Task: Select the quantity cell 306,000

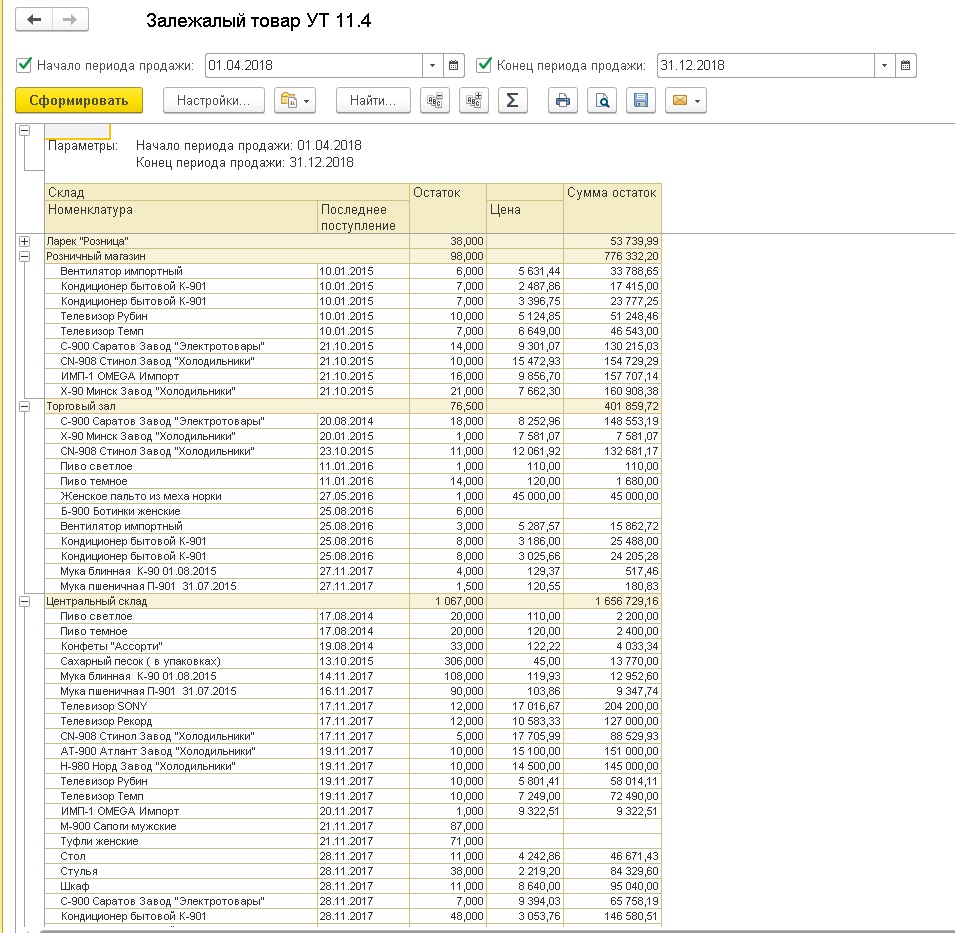Action: [448, 661]
